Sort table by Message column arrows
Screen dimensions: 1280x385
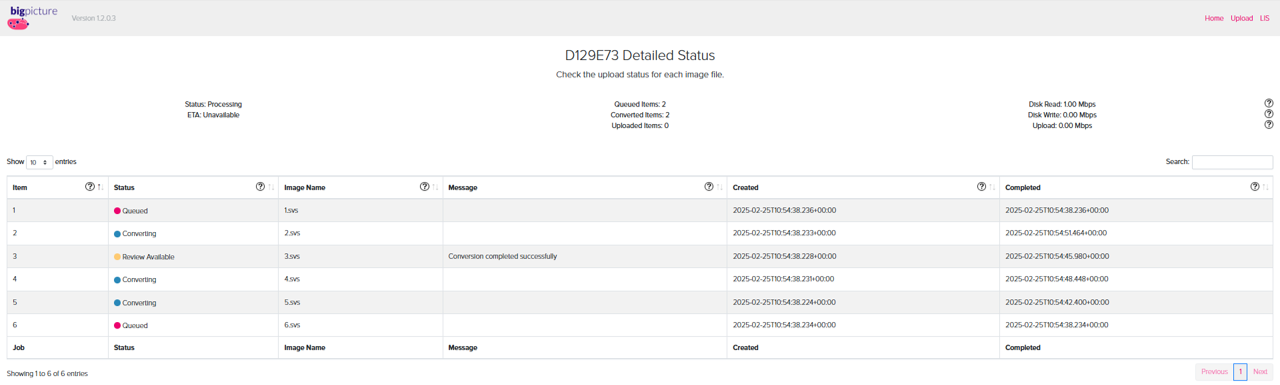(x=720, y=187)
